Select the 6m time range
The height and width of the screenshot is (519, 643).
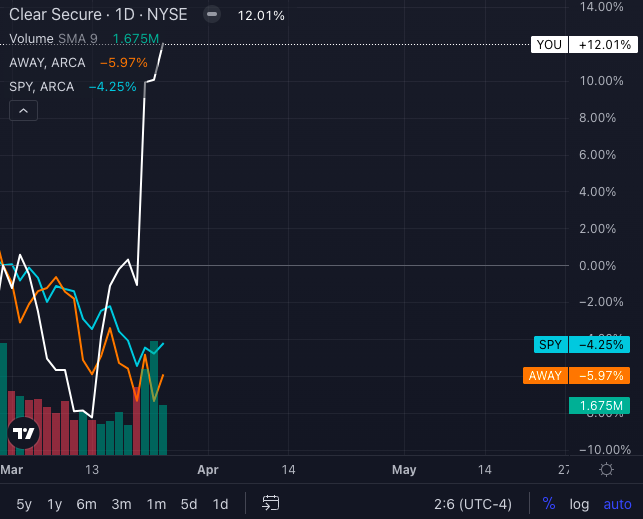click(x=87, y=503)
